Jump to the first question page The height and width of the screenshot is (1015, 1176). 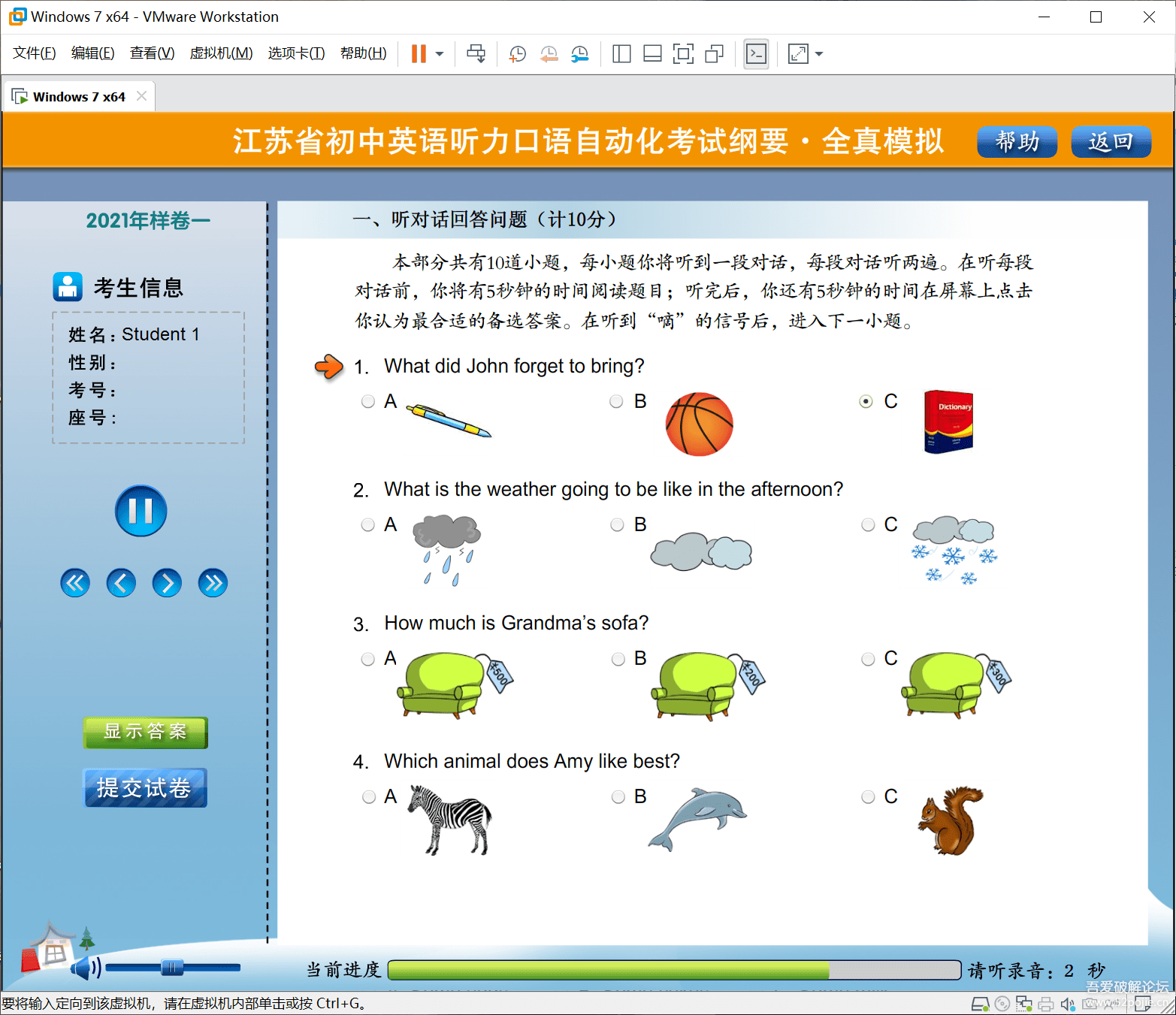pos(75,583)
